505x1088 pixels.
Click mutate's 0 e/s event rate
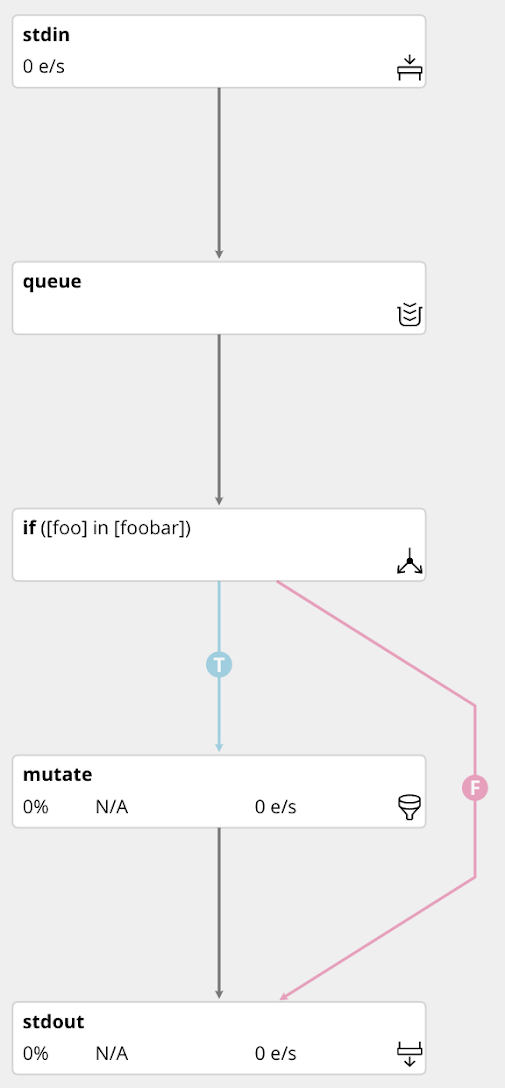(275, 807)
